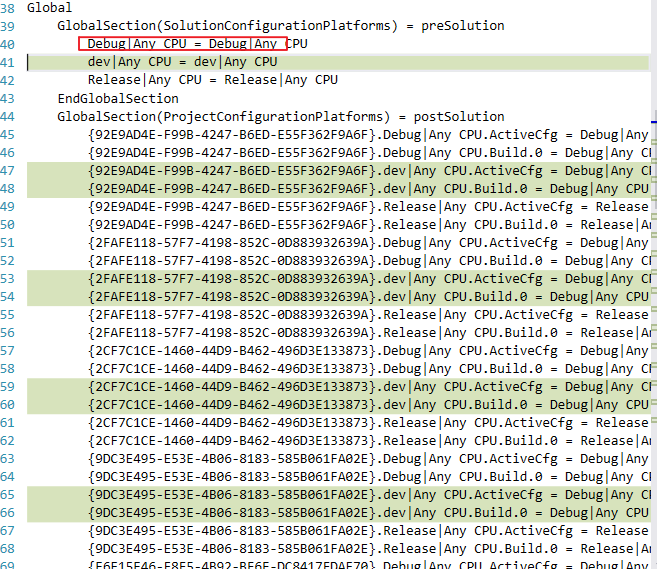This screenshot has width=659, height=575.
Task: Click line 68 9DC3E495 Release Build.0 entry
Action: click(369, 549)
